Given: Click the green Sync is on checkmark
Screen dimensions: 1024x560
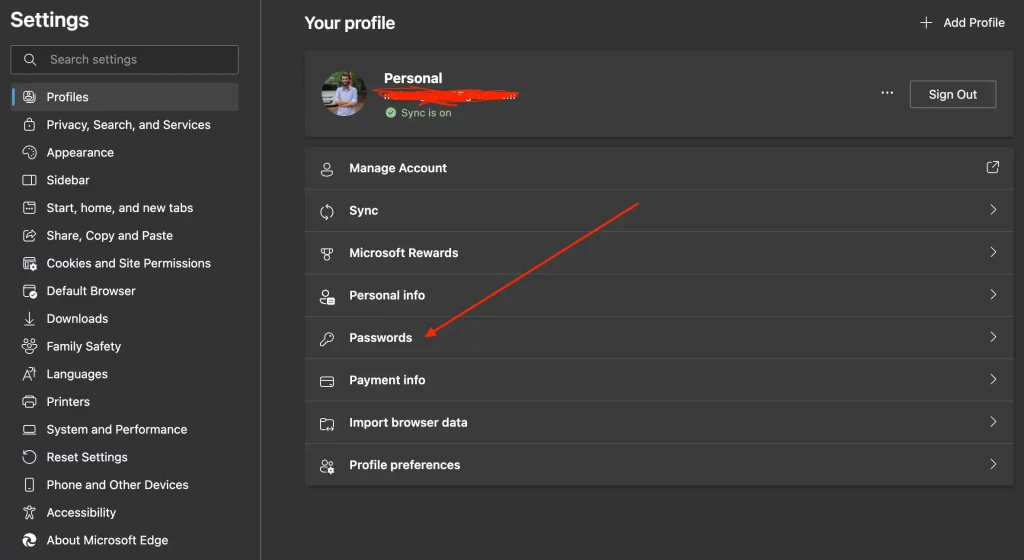Looking at the screenshot, I should 391,112.
